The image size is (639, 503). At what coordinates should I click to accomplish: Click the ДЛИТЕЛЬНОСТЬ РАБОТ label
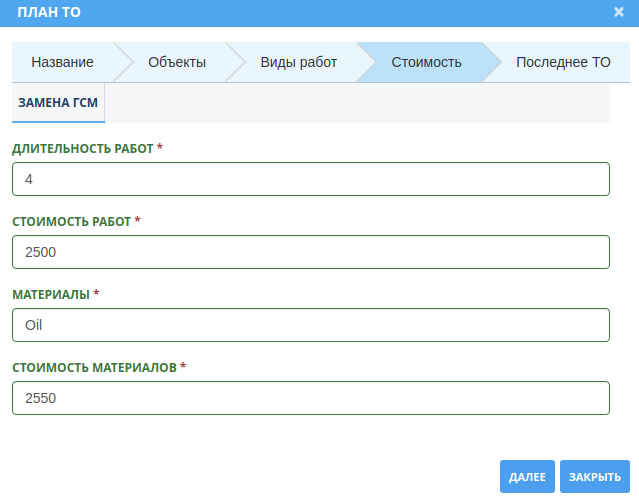click(82, 149)
